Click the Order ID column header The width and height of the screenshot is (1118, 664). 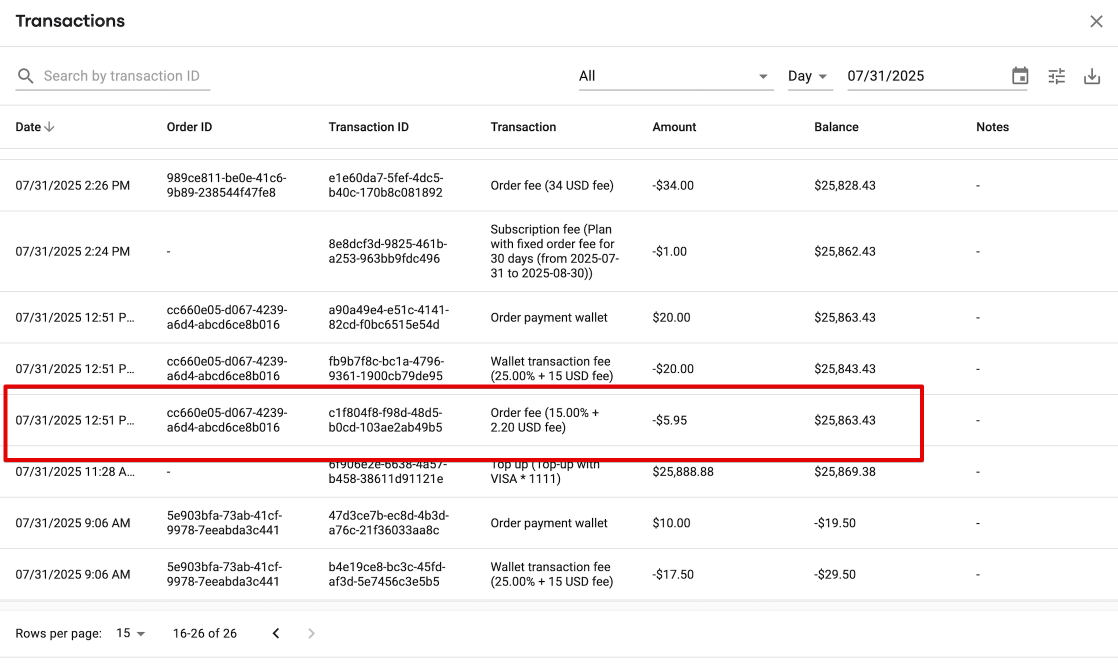pyautogui.click(x=189, y=127)
